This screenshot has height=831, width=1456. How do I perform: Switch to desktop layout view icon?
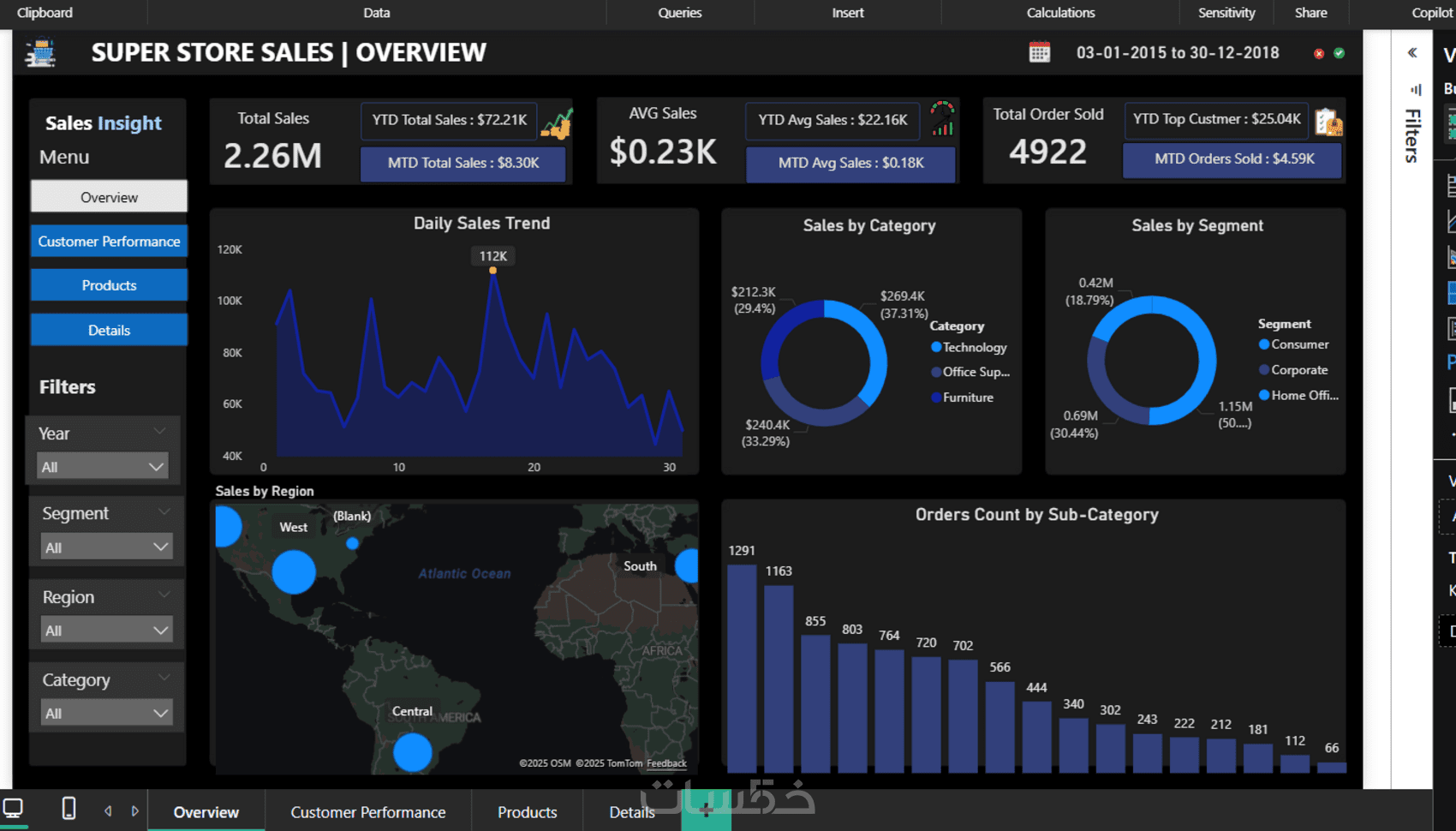[x=13, y=808]
